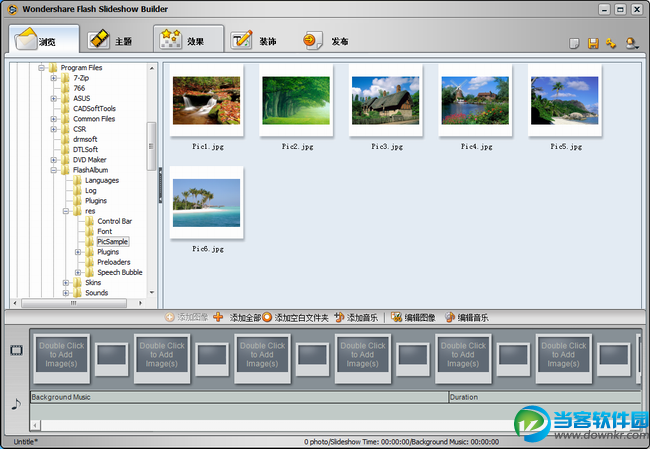650x449 pixels.
Task: Expand the Speech Bubble folder
Action: click(78, 272)
